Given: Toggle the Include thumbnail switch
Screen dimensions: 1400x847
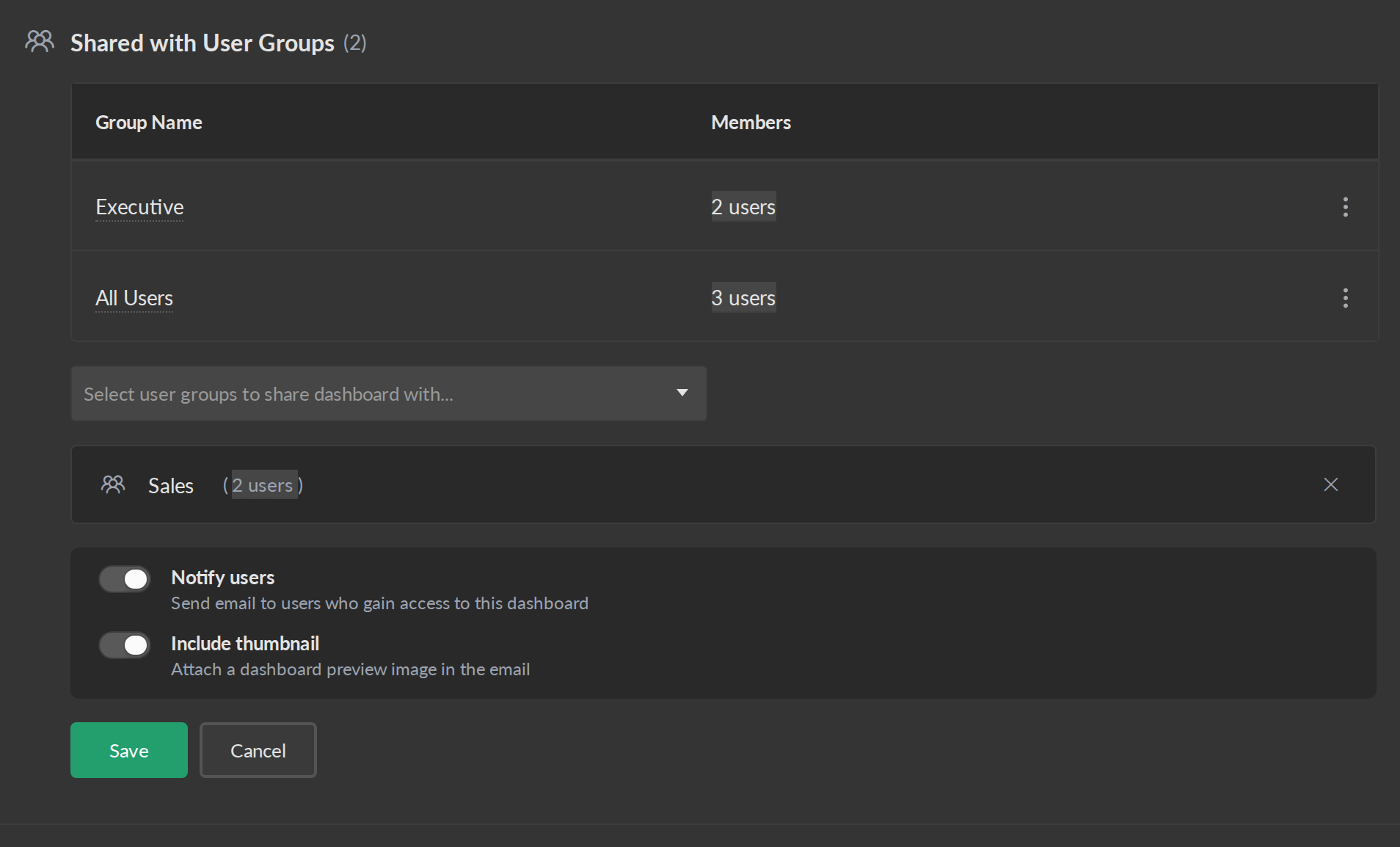Looking at the screenshot, I should pos(125,645).
